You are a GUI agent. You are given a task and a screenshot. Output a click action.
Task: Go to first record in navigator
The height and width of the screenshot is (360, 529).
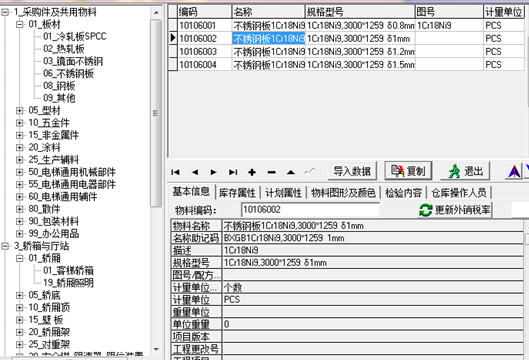[x=175, y=172]
